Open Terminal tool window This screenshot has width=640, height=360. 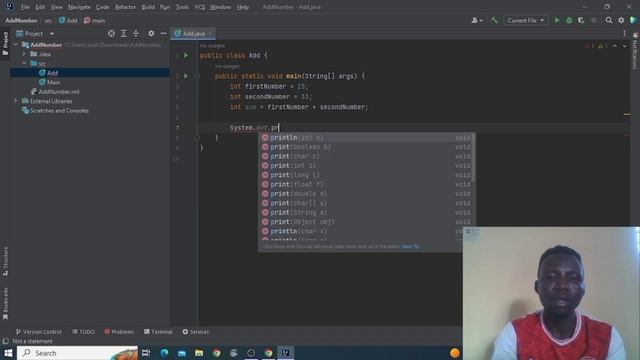point(158,332)
